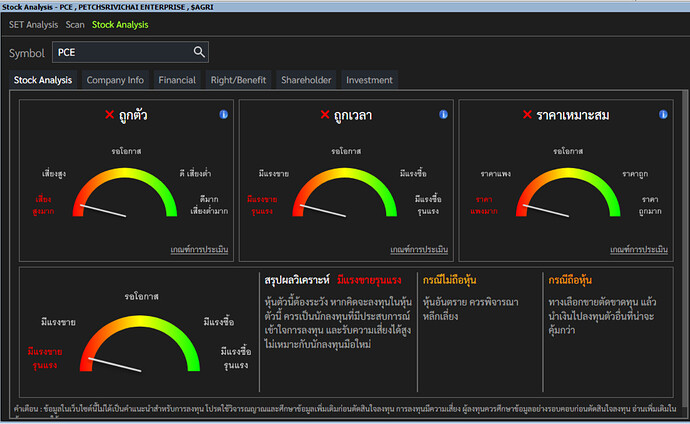Open the Right/Benefit tab

(238, 80)
